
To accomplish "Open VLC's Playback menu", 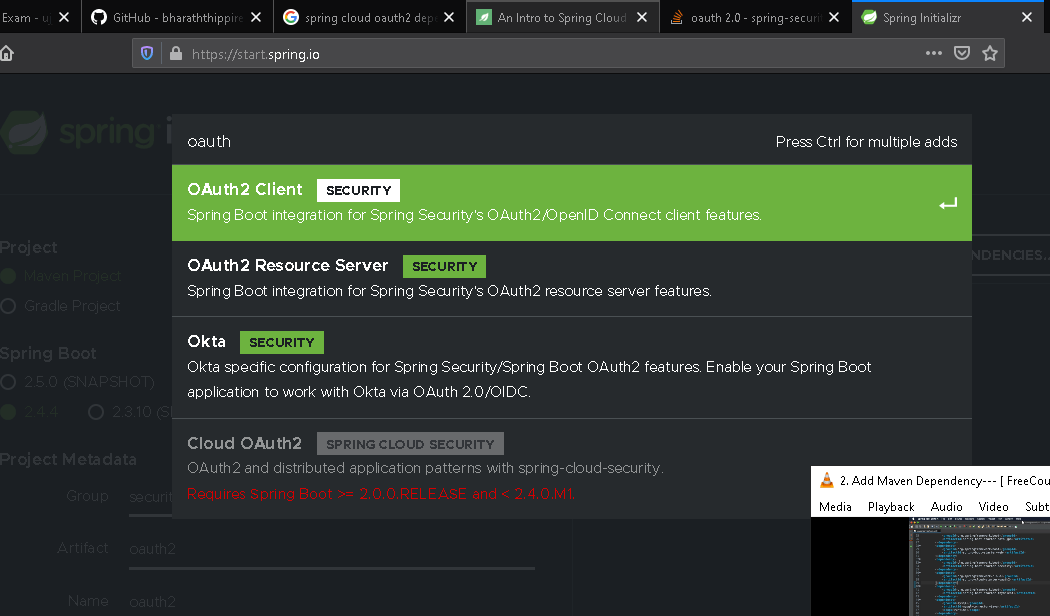I will coord(890,506).
